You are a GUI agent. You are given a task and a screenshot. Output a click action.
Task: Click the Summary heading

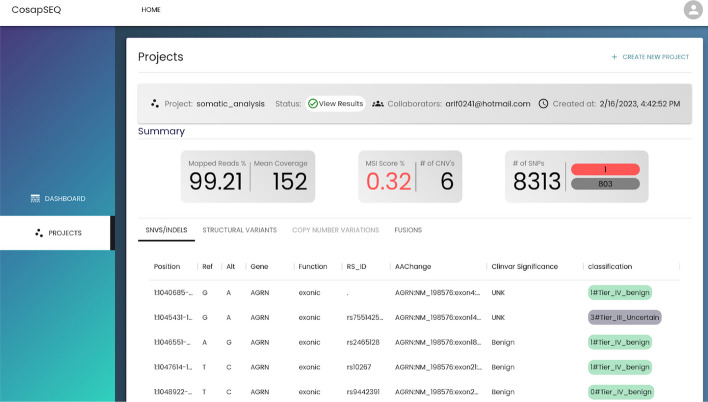point(161,131)
